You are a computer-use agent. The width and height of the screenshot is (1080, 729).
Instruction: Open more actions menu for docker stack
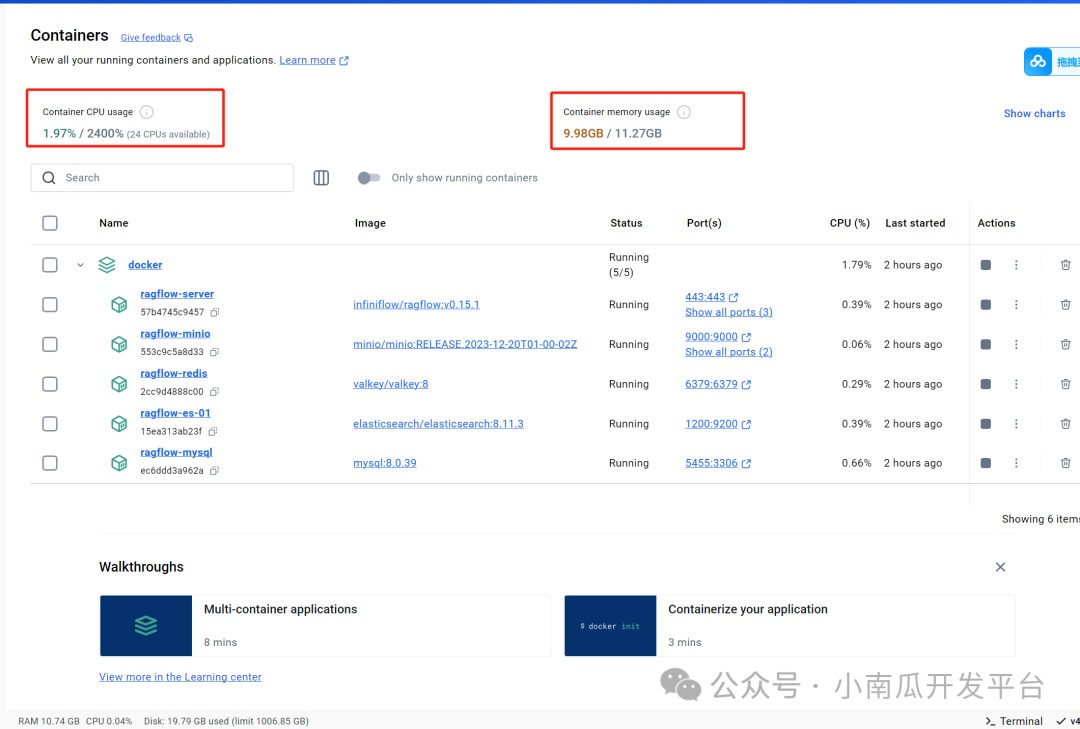tap(1016, 265)
